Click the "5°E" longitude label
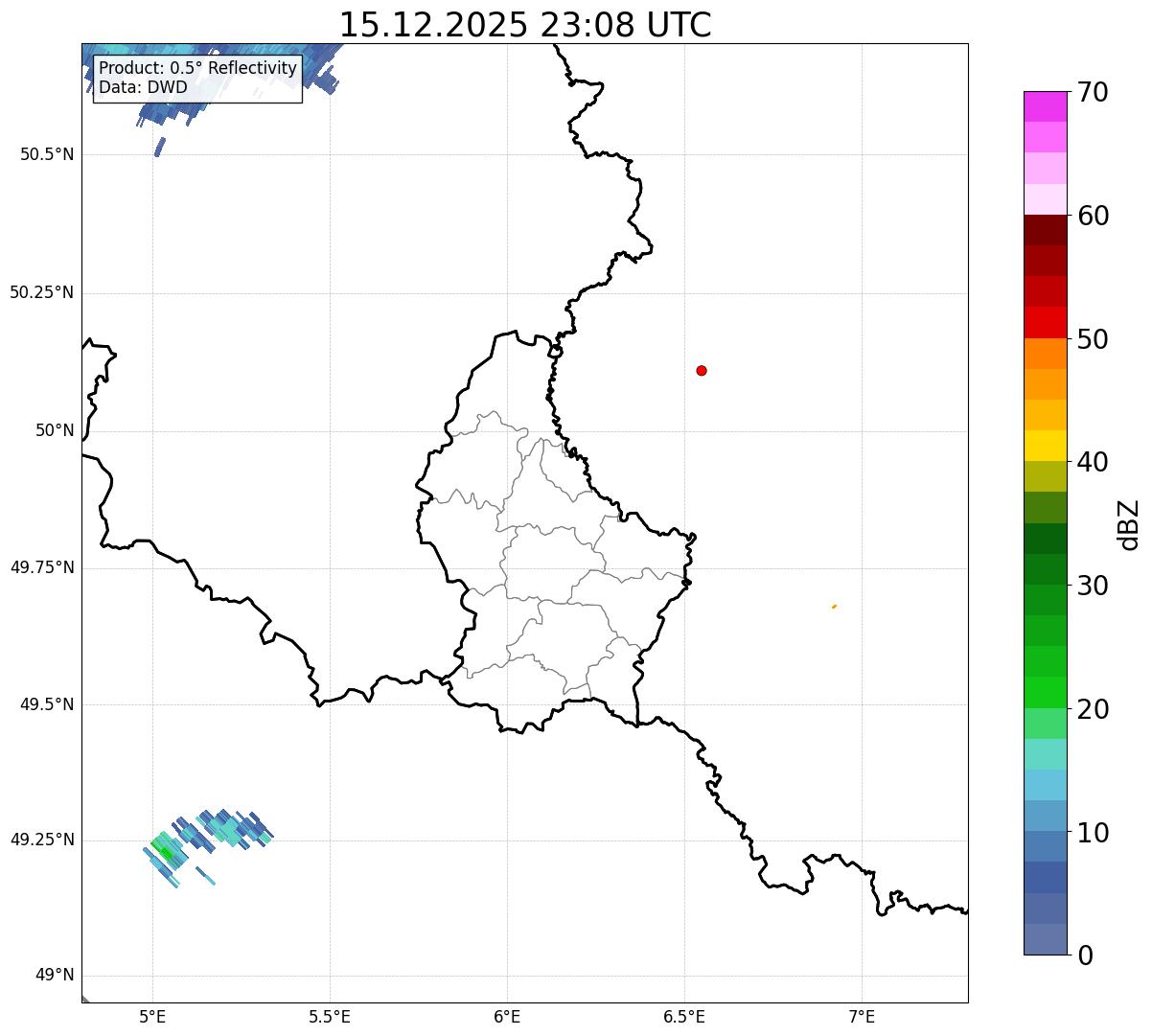Screen dimensions: 1152x1036 [x=152, y=1017]
